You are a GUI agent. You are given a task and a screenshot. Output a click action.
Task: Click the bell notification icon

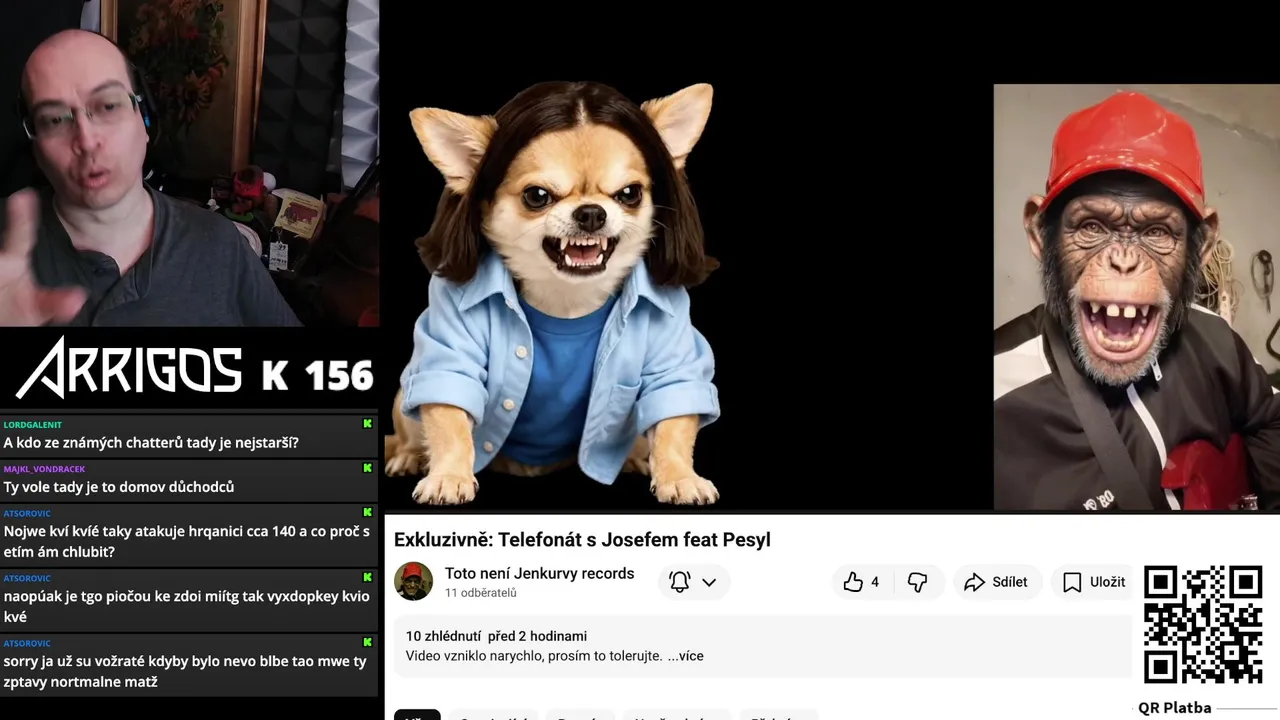tap(680, 582)
